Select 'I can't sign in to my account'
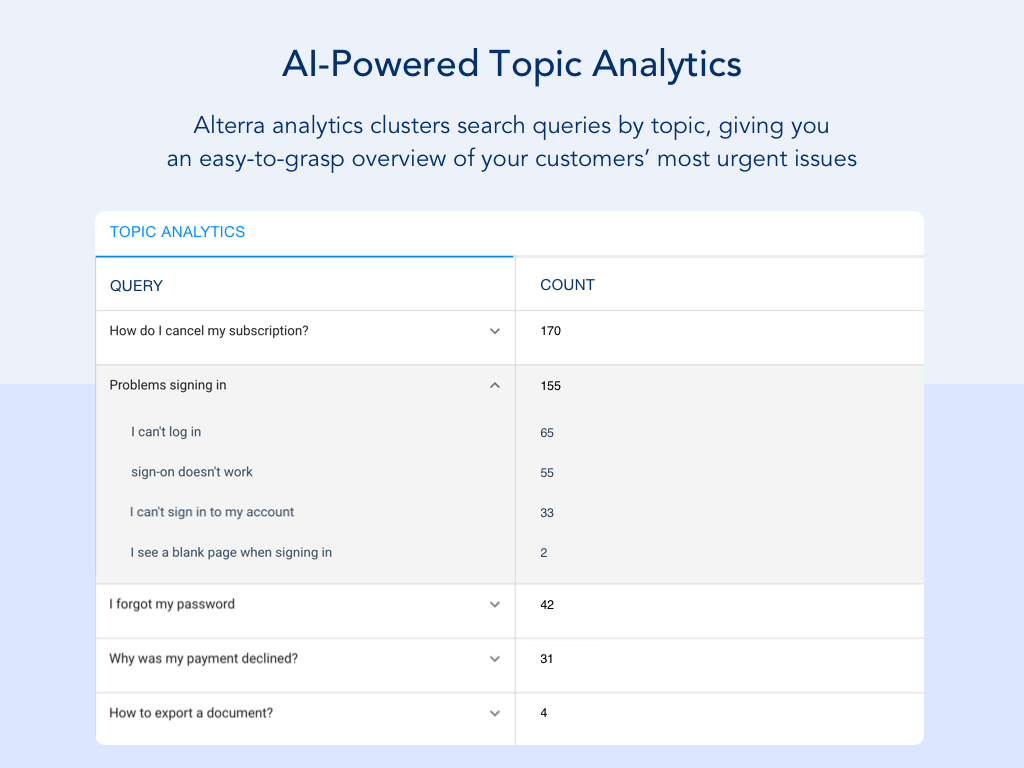This screenshot has width=1024, height=768. [x=212, y=512]
